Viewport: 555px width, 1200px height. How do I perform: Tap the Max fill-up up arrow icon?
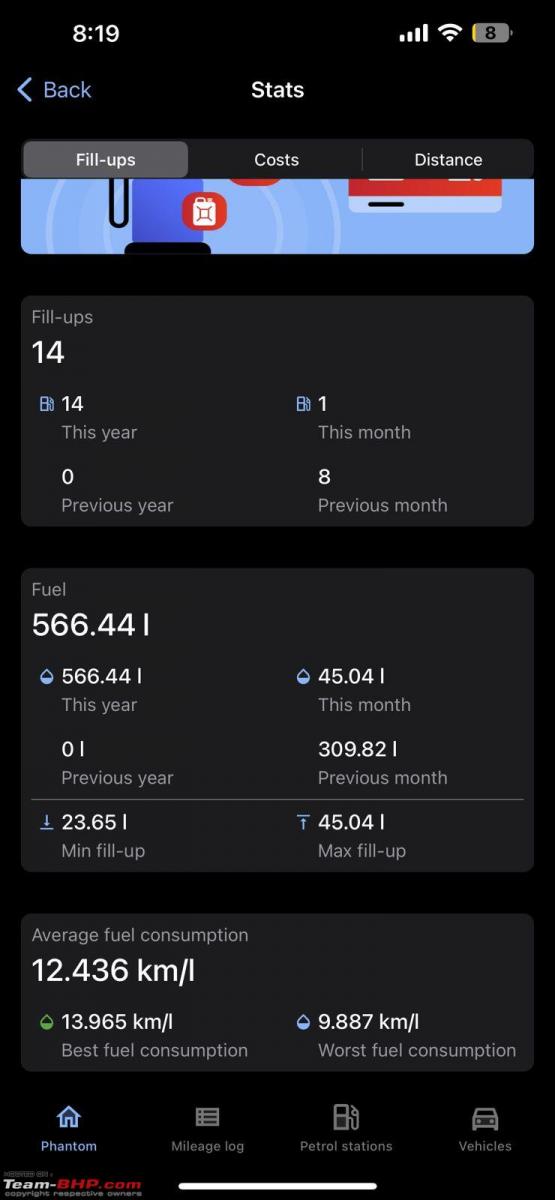tap(303, 822)
